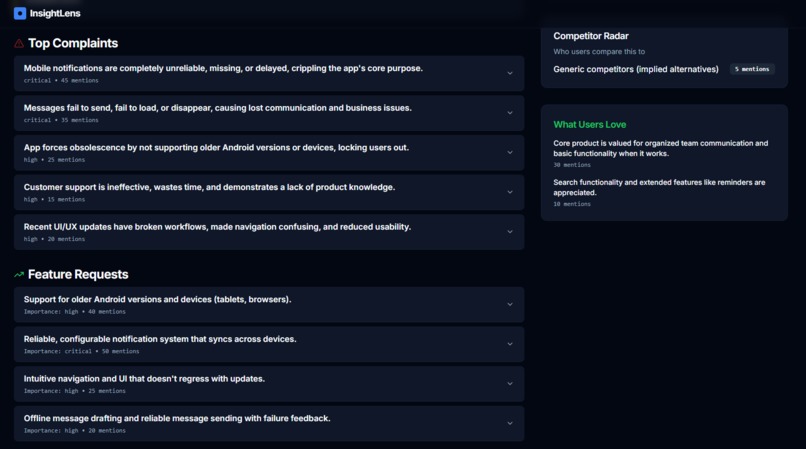Expand the messages fail to send complaint chevron
The image size is (806, 449).
coord(510,113)
